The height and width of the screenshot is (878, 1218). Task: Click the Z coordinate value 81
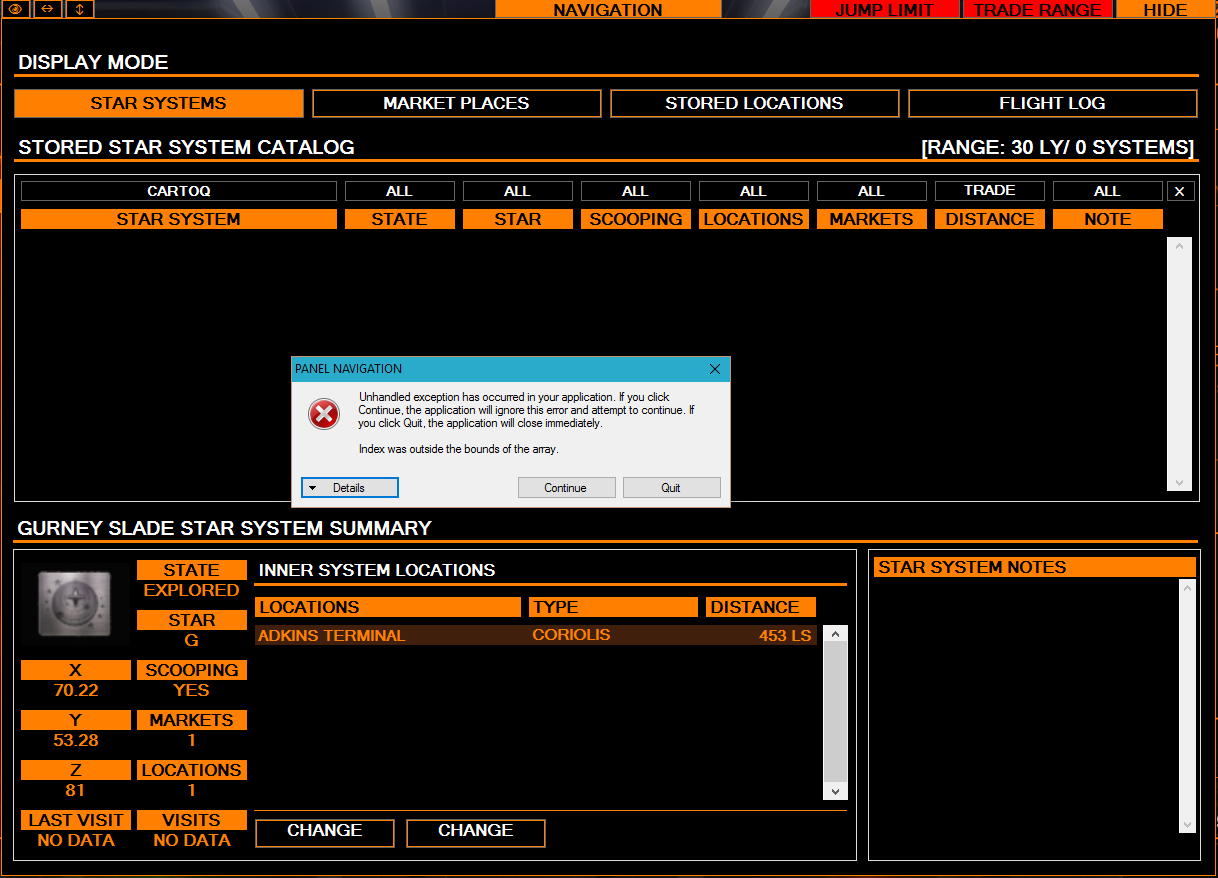(x=76, y=790)
